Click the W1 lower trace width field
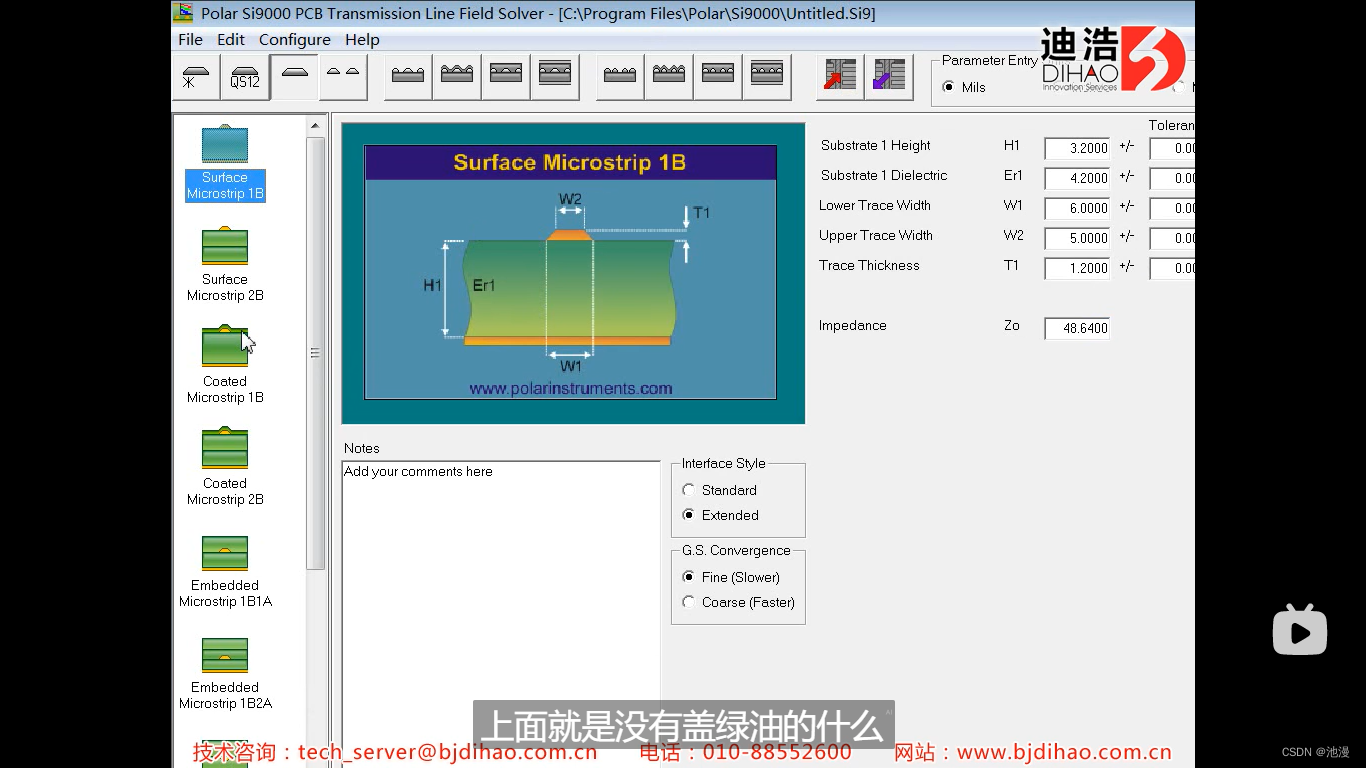 1077,208
